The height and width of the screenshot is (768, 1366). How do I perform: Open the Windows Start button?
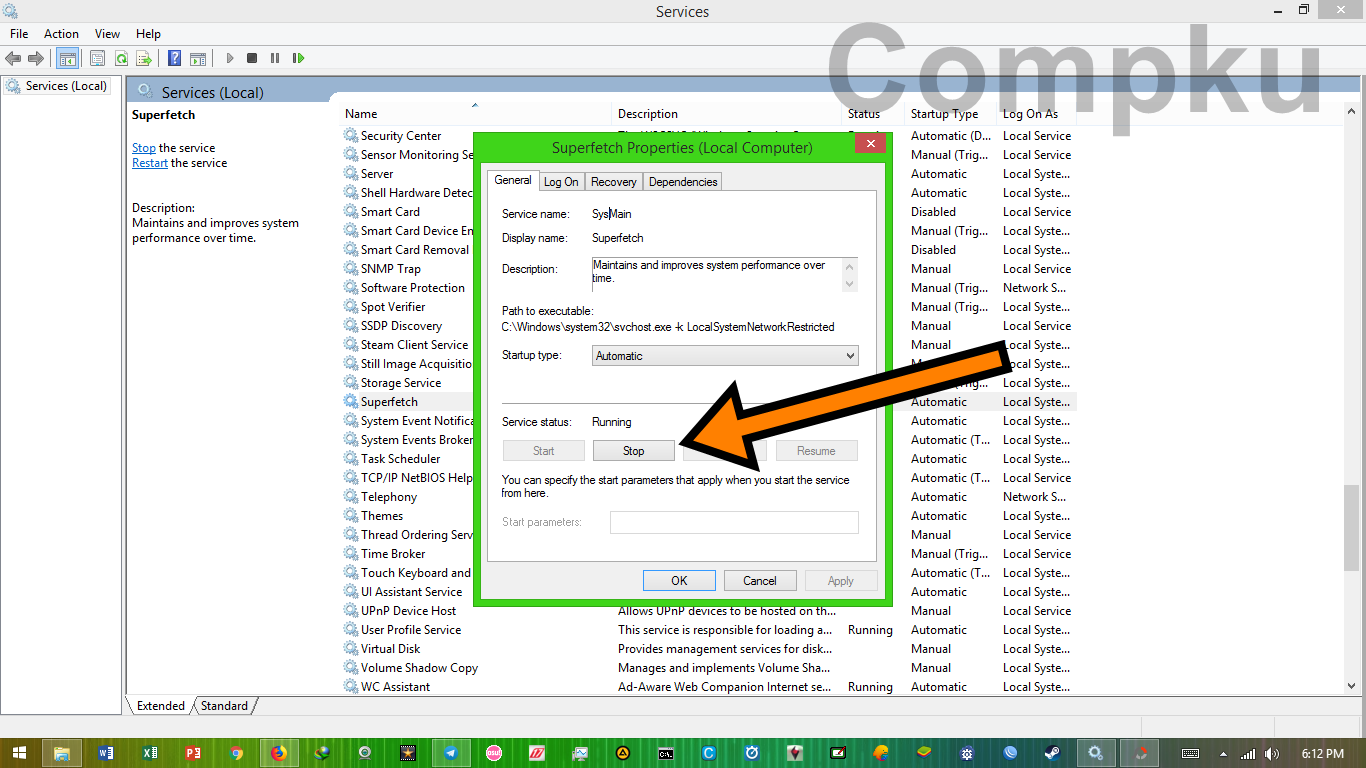[x=20, y=753]
